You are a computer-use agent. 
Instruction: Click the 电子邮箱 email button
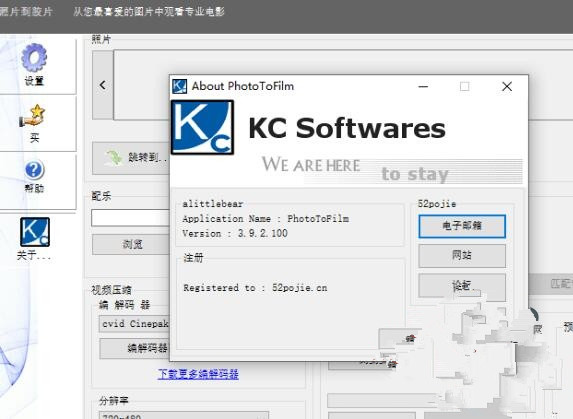click(x=462, y=226)
